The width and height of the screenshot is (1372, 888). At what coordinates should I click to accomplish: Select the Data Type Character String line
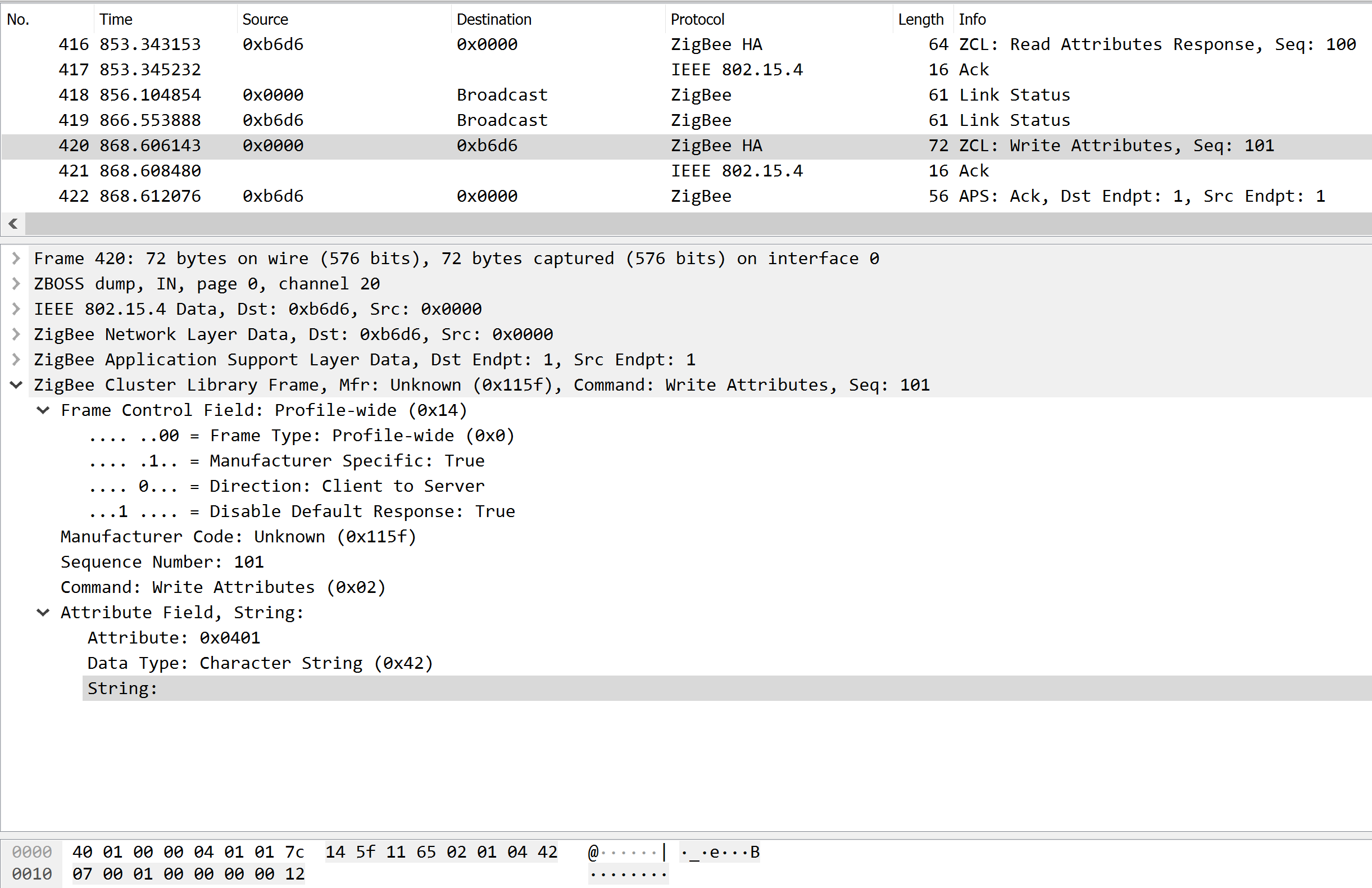[260, 663]
